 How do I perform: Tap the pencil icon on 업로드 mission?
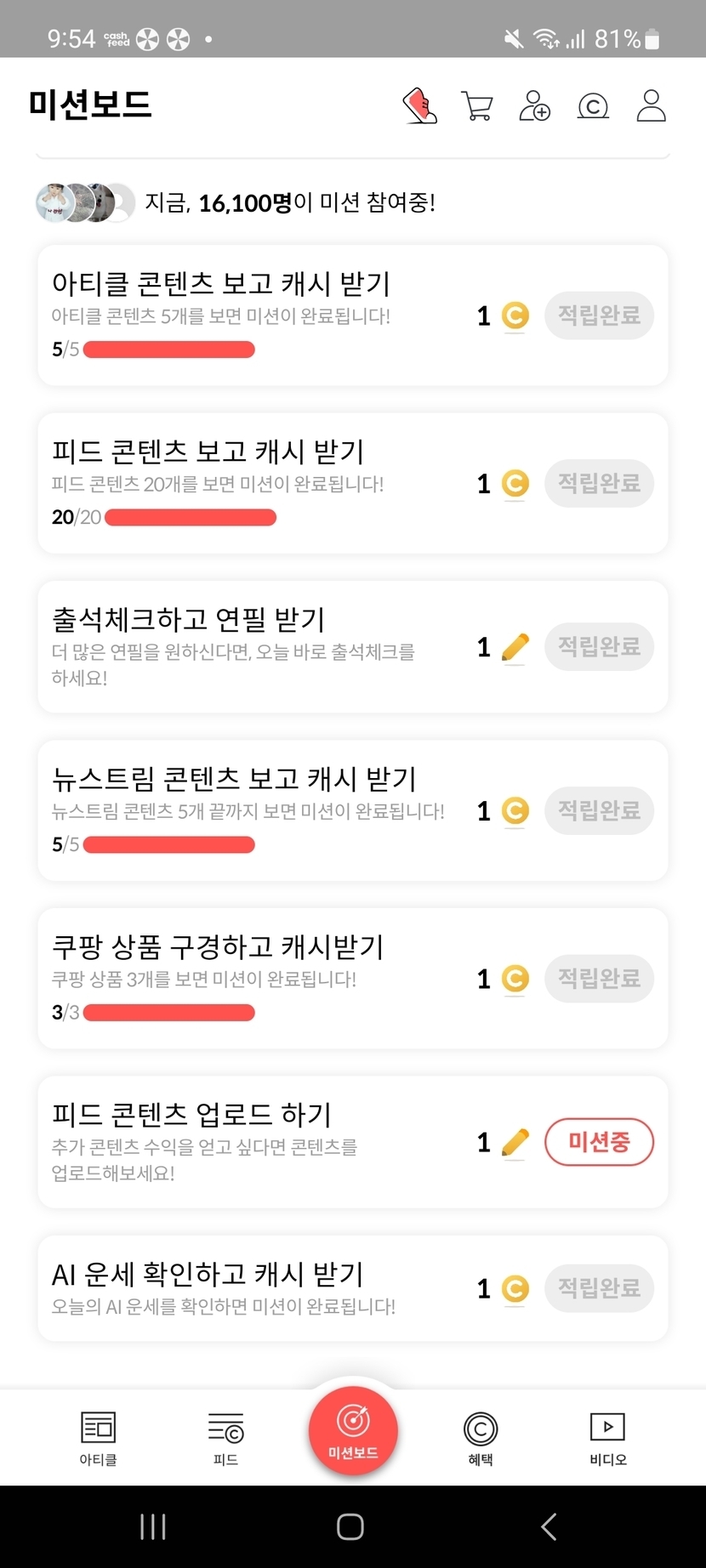[515, 1142]
